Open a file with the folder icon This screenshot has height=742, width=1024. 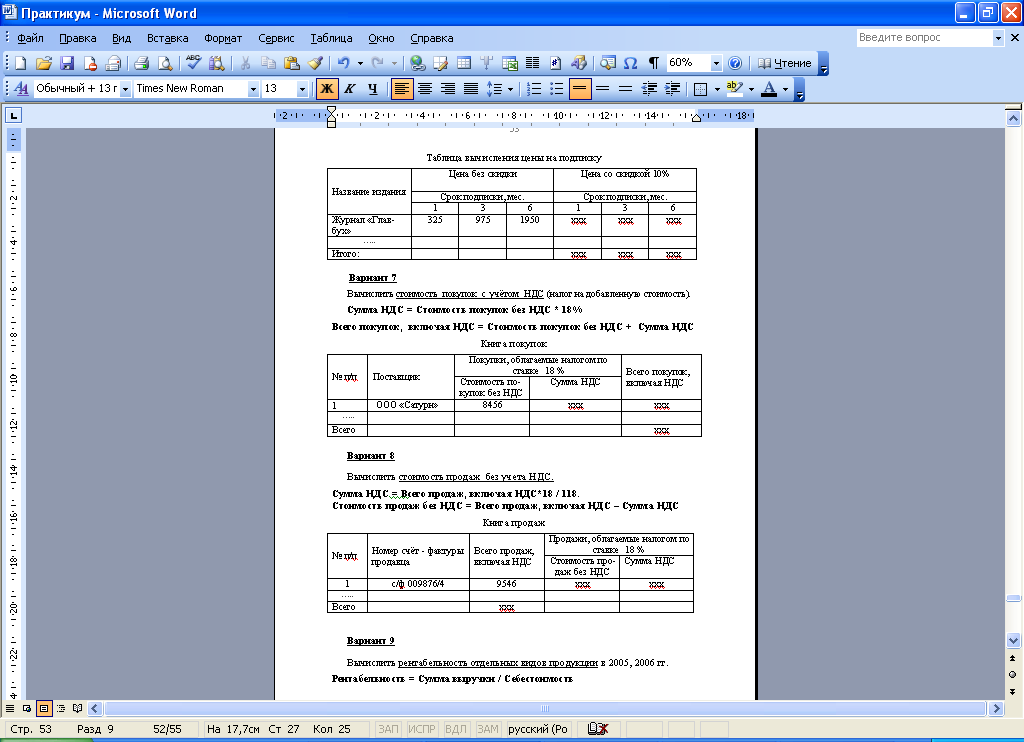44,63
